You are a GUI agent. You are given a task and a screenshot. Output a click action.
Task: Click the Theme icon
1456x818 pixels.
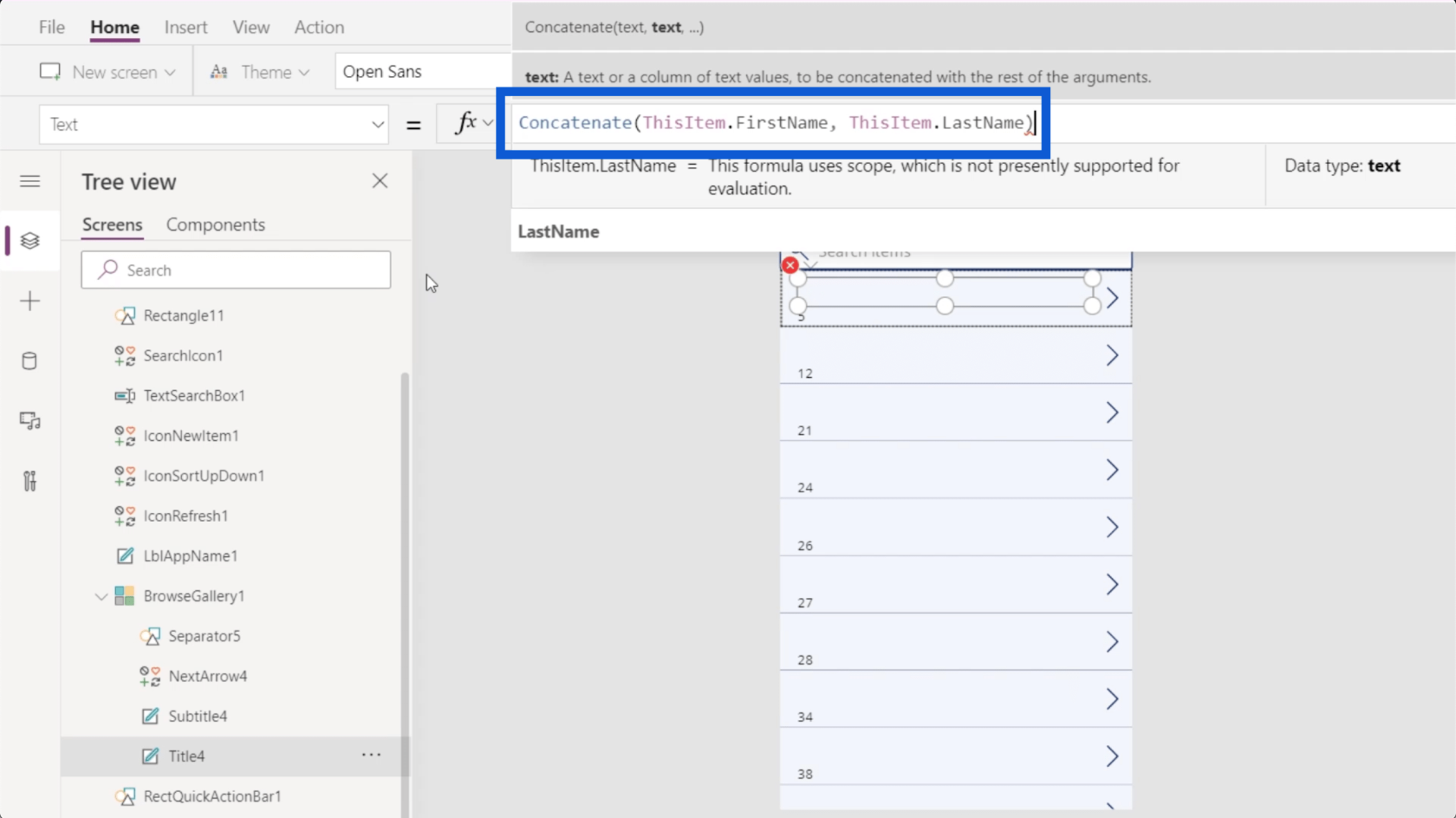(219, 72)
